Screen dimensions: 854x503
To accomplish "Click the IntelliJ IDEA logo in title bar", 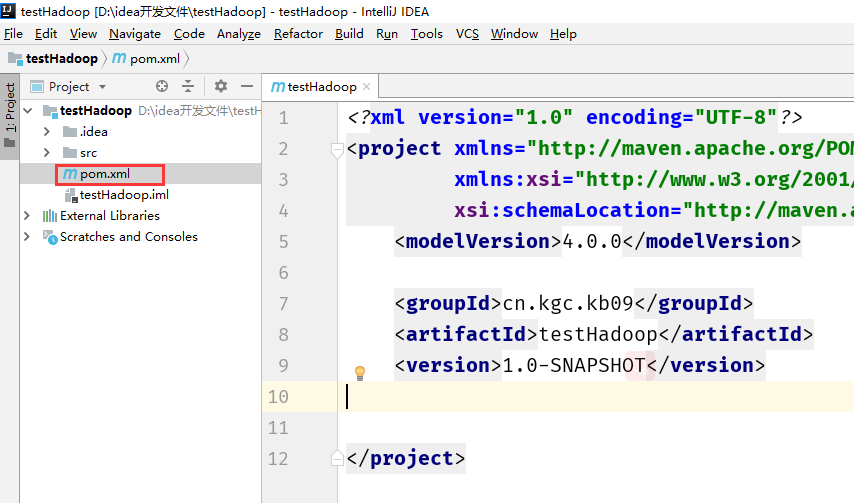I will [x=8, y=10].
